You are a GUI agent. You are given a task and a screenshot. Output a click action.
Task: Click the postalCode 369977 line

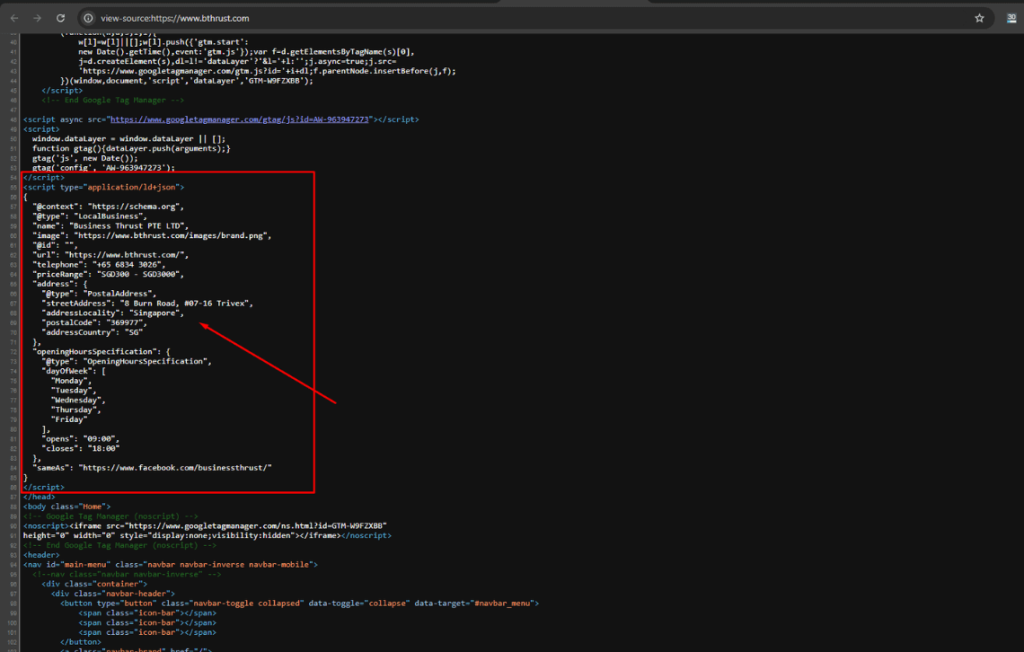[95, 323]
